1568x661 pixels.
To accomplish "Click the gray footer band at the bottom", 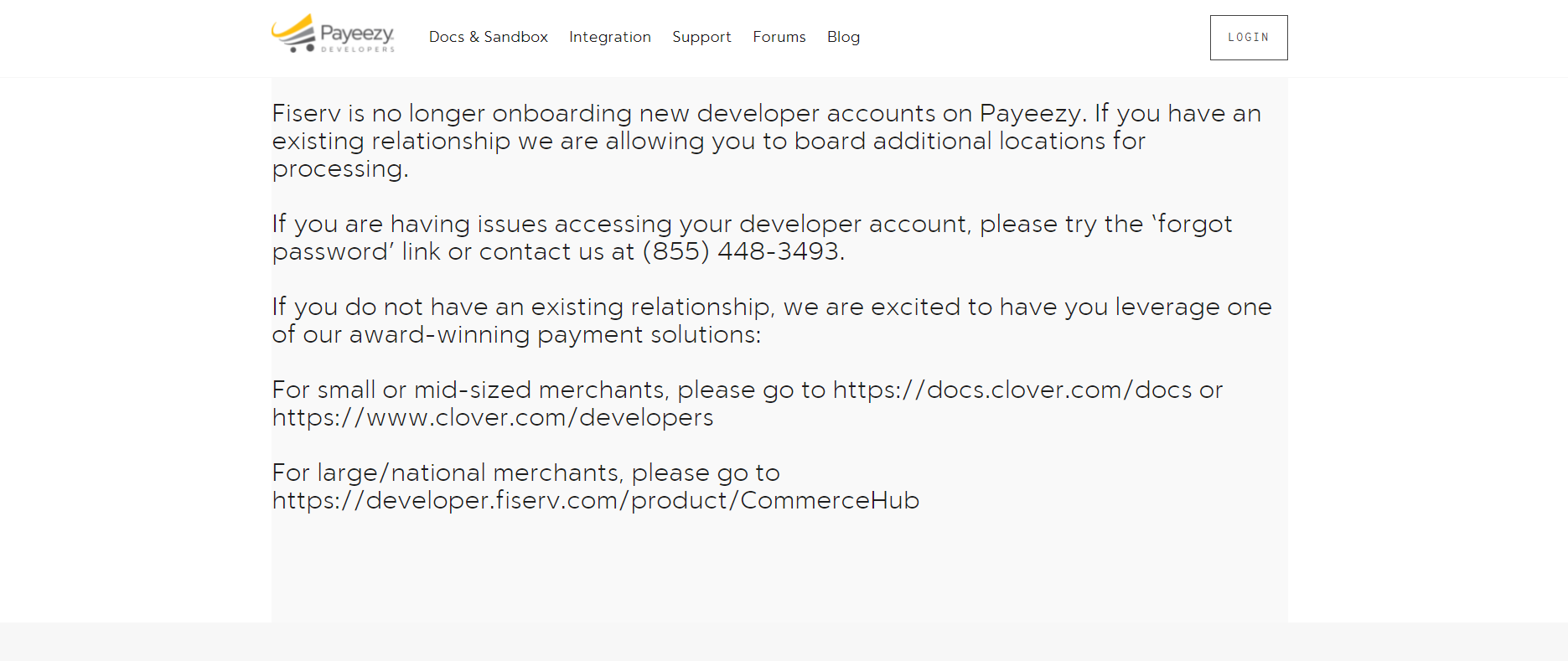I will coord(784,641).
